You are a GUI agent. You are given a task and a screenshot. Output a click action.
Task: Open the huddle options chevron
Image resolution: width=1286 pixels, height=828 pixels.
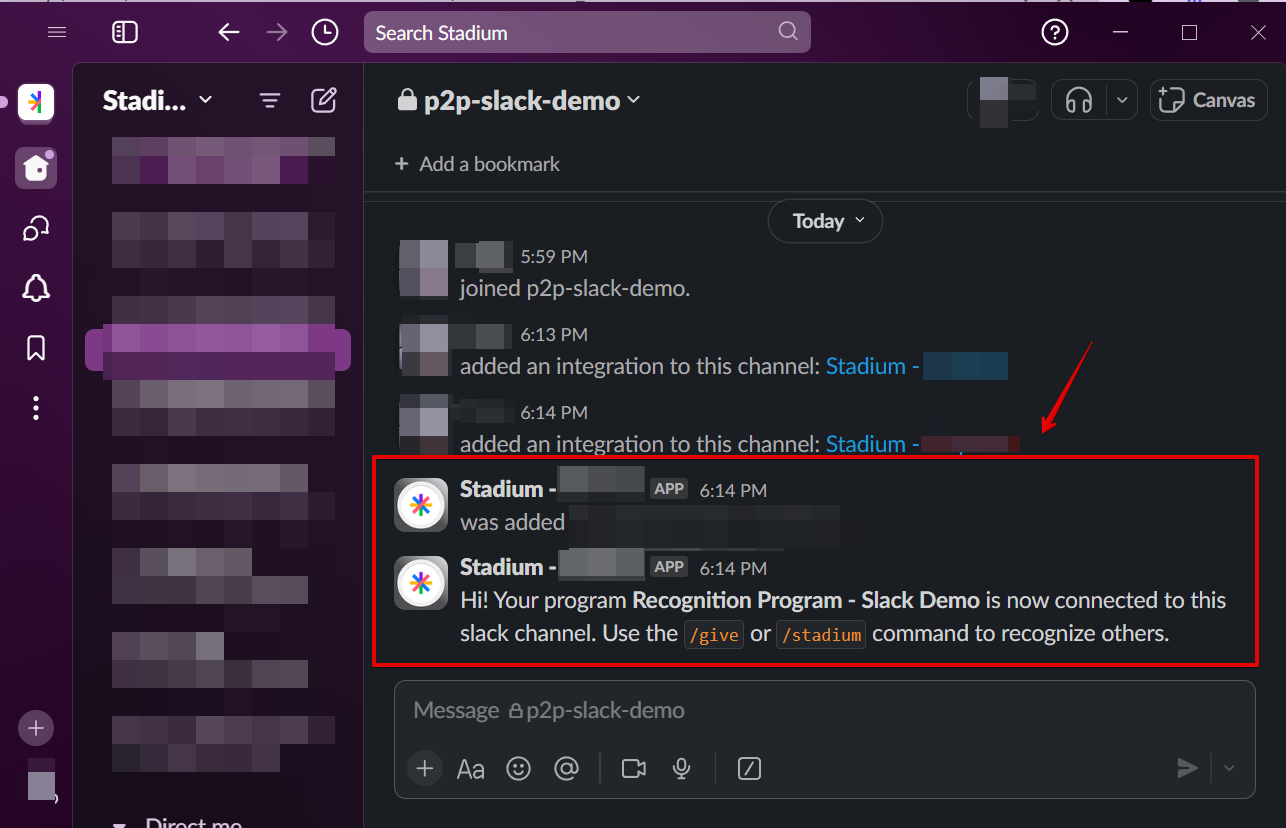(x=1122, y=100)
